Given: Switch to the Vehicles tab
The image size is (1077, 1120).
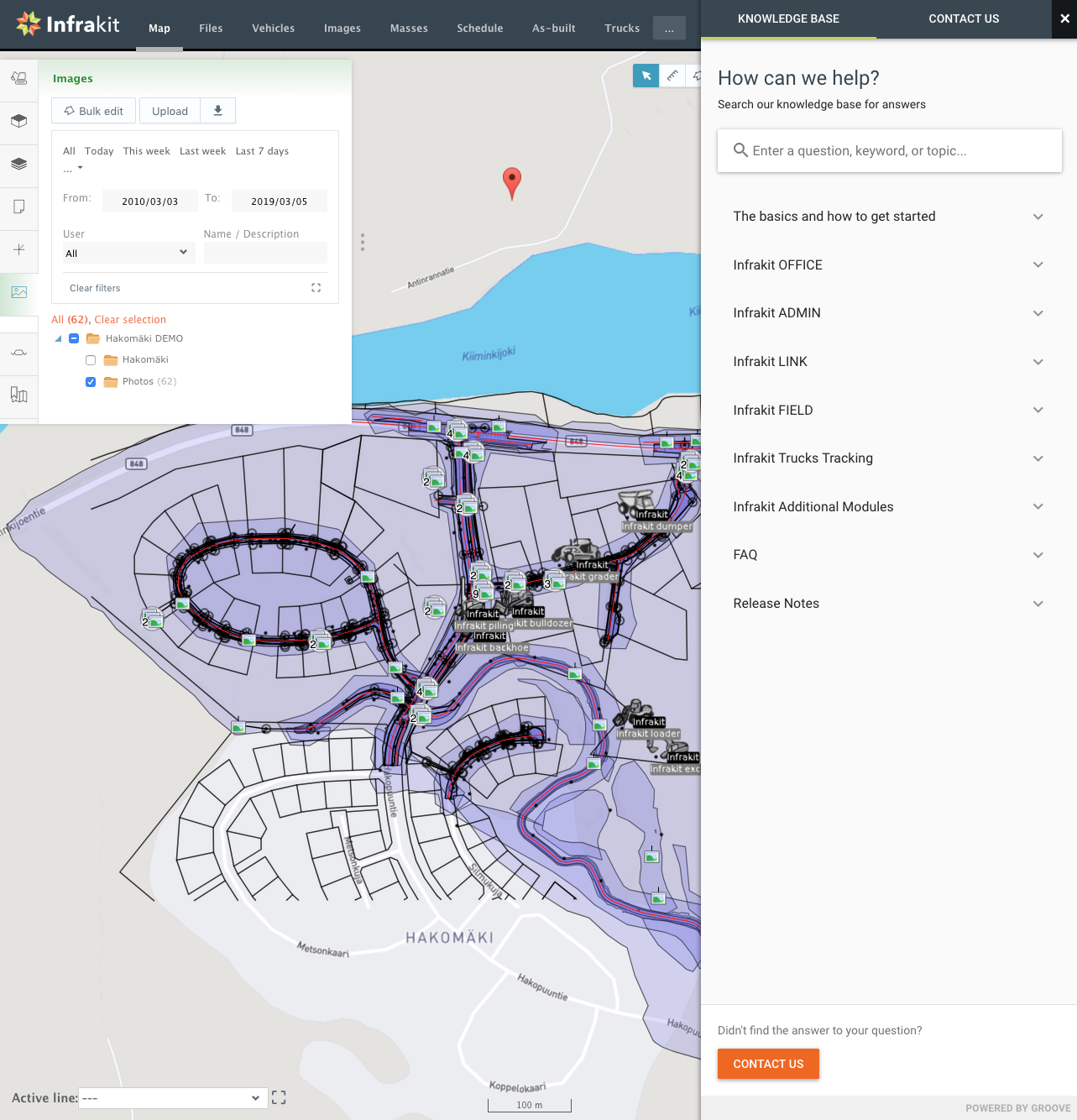Looking at the screenshot, I should click(273, 29).
